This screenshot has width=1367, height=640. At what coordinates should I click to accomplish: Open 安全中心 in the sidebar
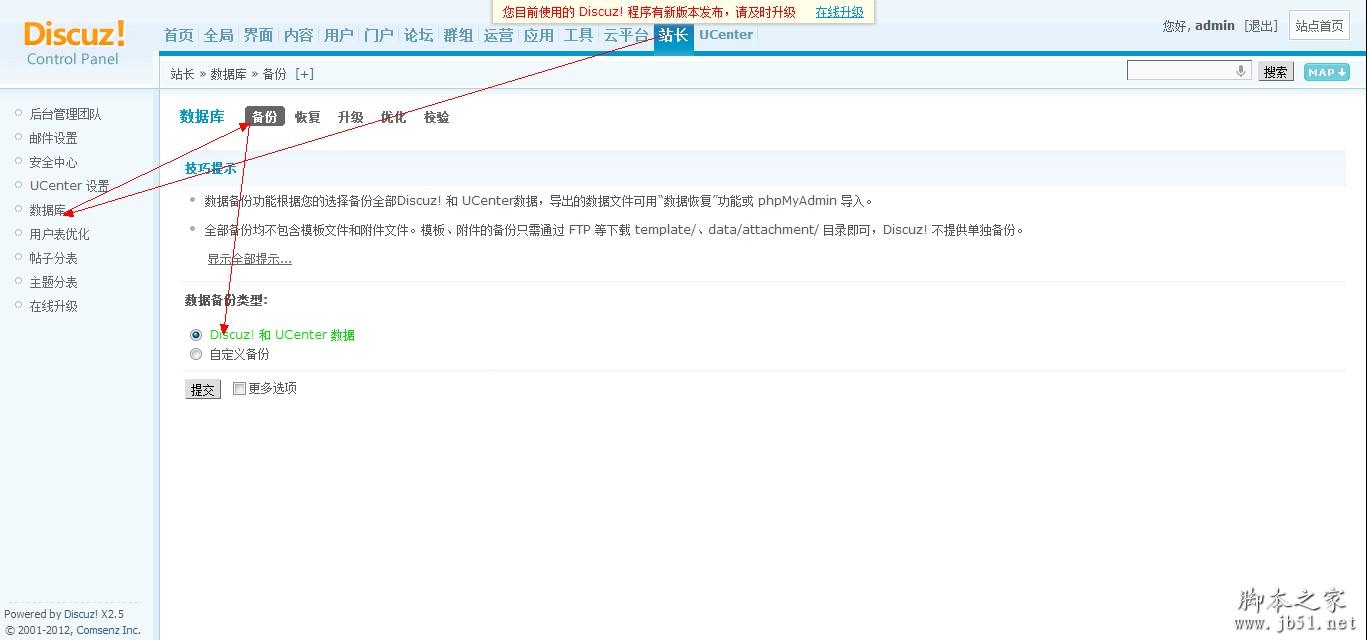click(53, 161)
